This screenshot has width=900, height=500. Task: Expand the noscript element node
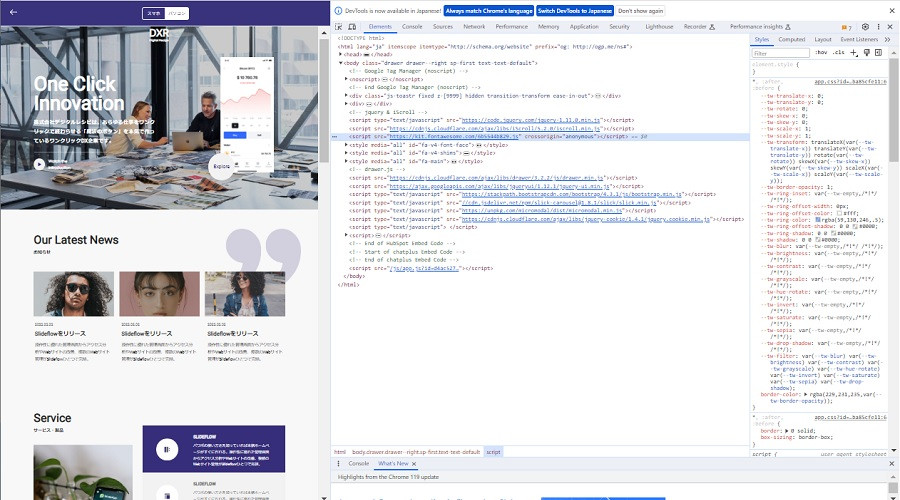coord(346,79)
